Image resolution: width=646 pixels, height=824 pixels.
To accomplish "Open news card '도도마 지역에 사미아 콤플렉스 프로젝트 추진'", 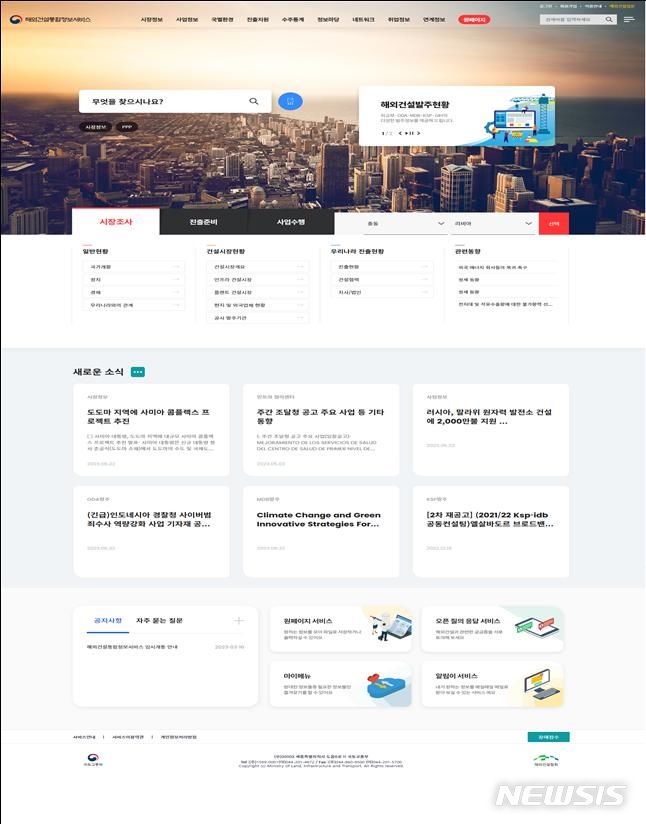I will pyautogui.click(x=151, y=430).
